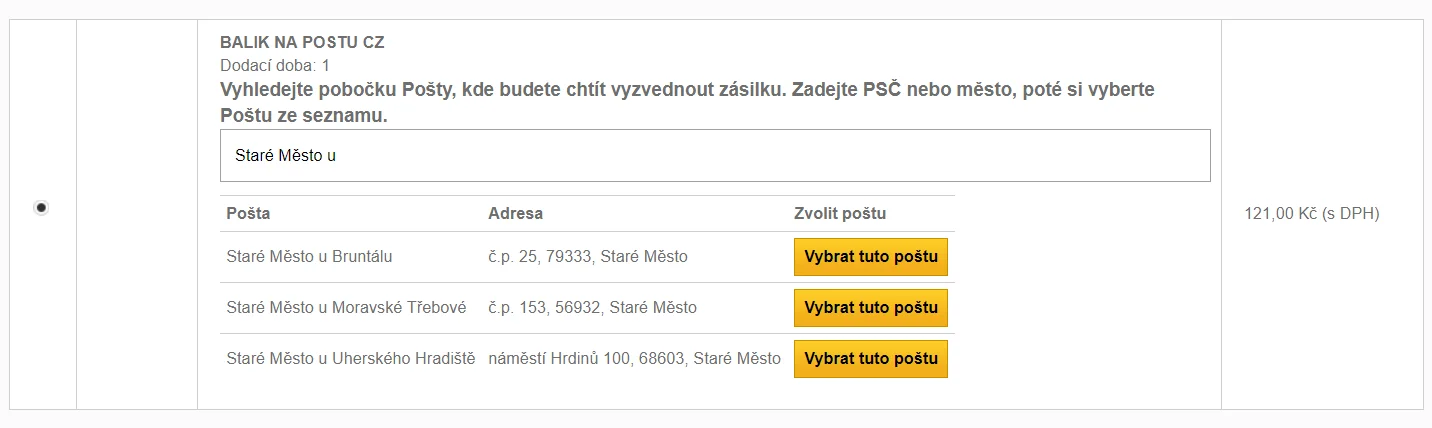Viewport: 1432px width, 428px height.
Task: Click the post office search field
Action: pyautogui.click(x=715, y=156)
